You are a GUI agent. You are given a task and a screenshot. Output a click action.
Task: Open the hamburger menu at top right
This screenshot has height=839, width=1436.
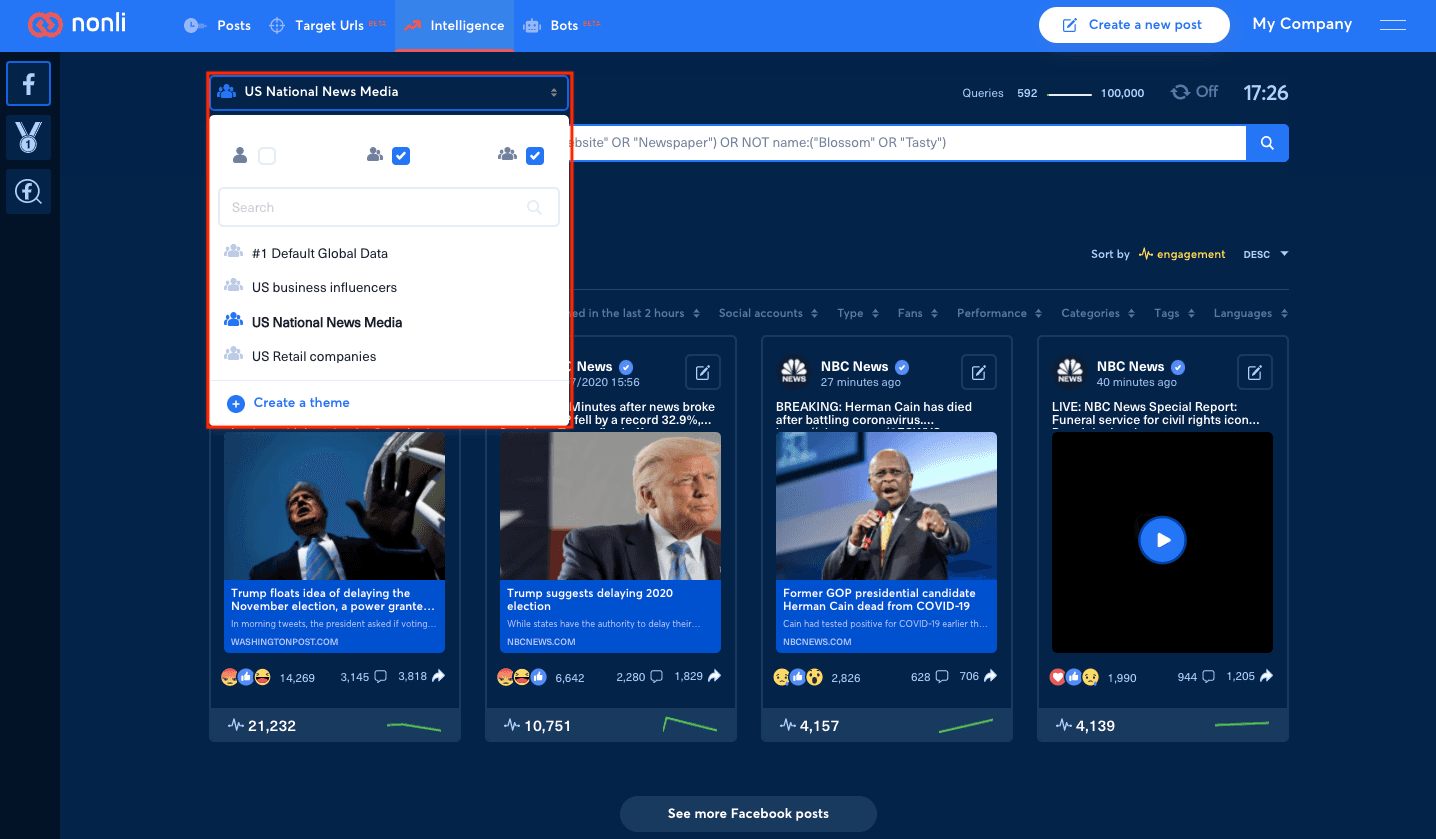(1393, 25)
